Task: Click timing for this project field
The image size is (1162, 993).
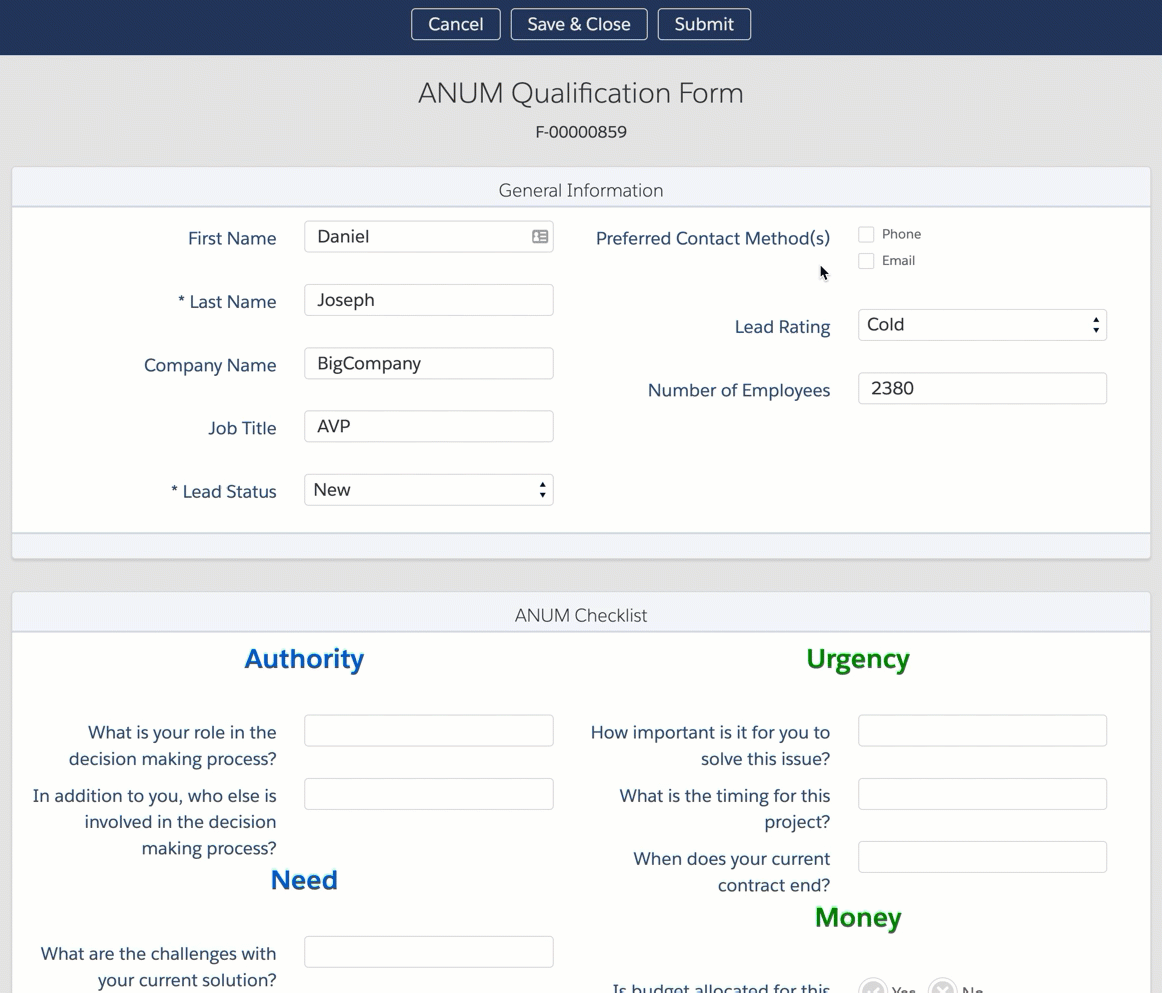Action: click(982, 794)
